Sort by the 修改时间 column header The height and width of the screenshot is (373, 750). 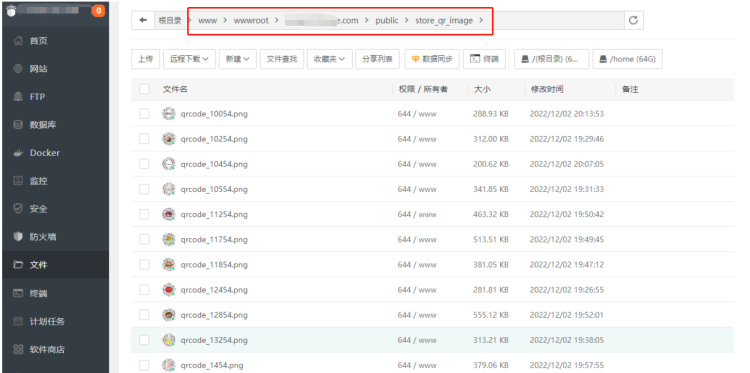(547, 89)
